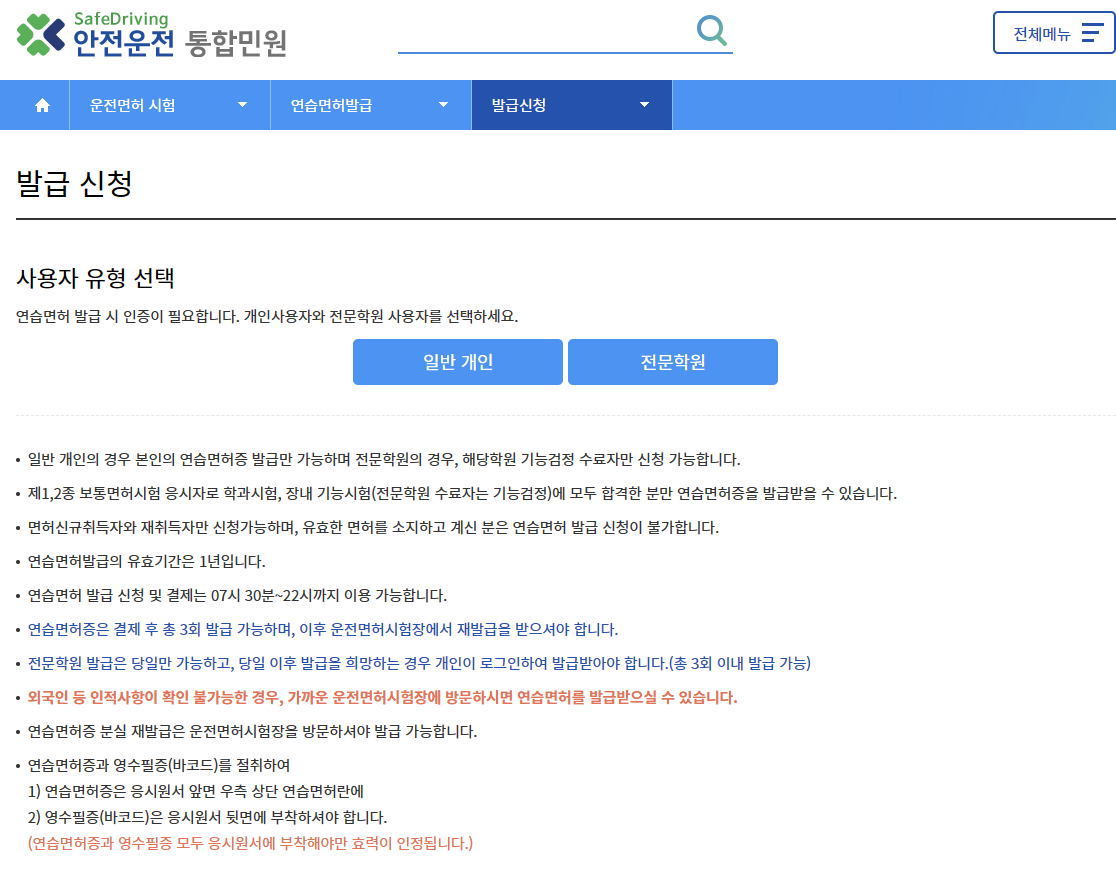The image size is (1116, 872).
Task: Click the bullet about 07시 30분~22시 이용
Action: 237,595
